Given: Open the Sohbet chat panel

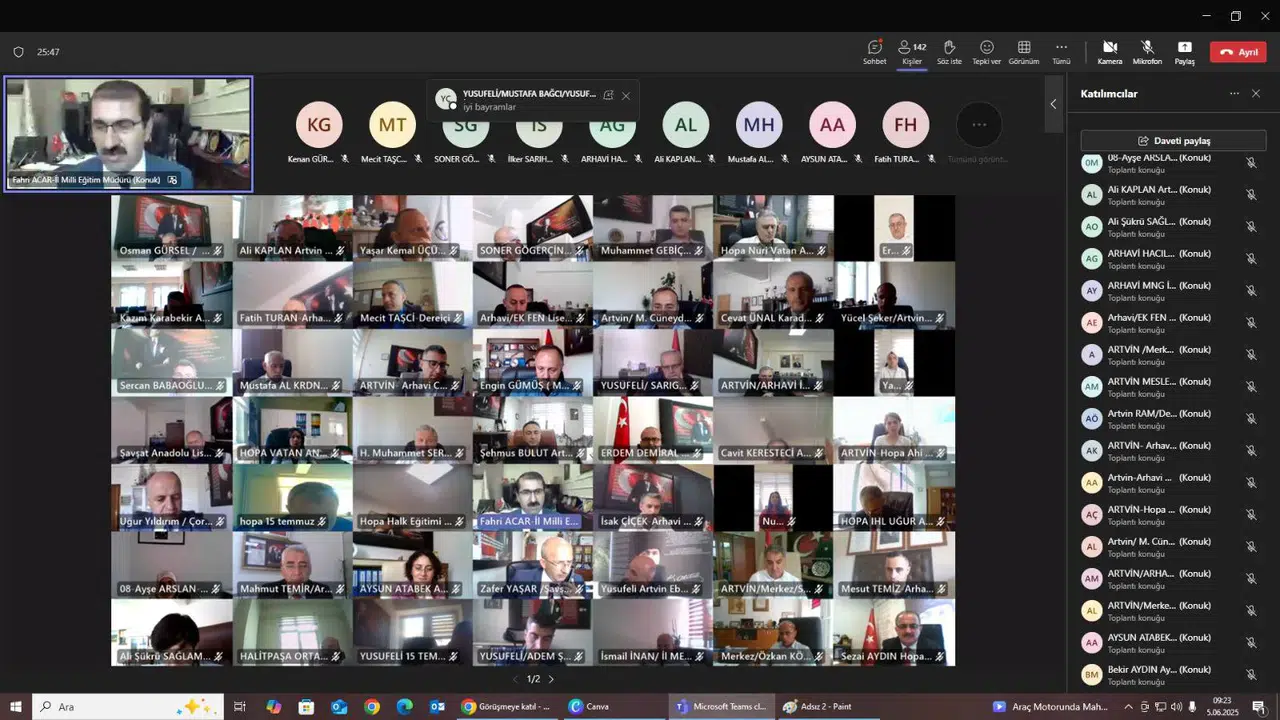Looking at the screenshot, I should pos(874,51).
